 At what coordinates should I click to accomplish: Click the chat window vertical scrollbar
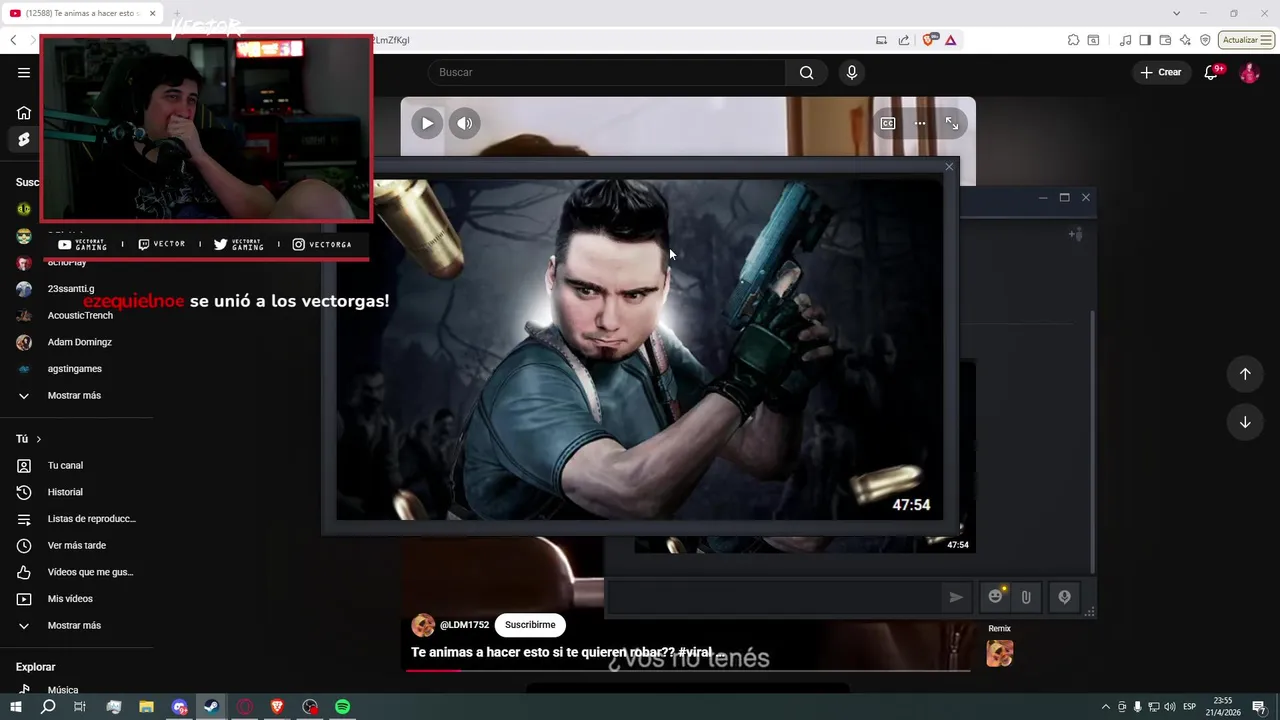coord(1091,440)
